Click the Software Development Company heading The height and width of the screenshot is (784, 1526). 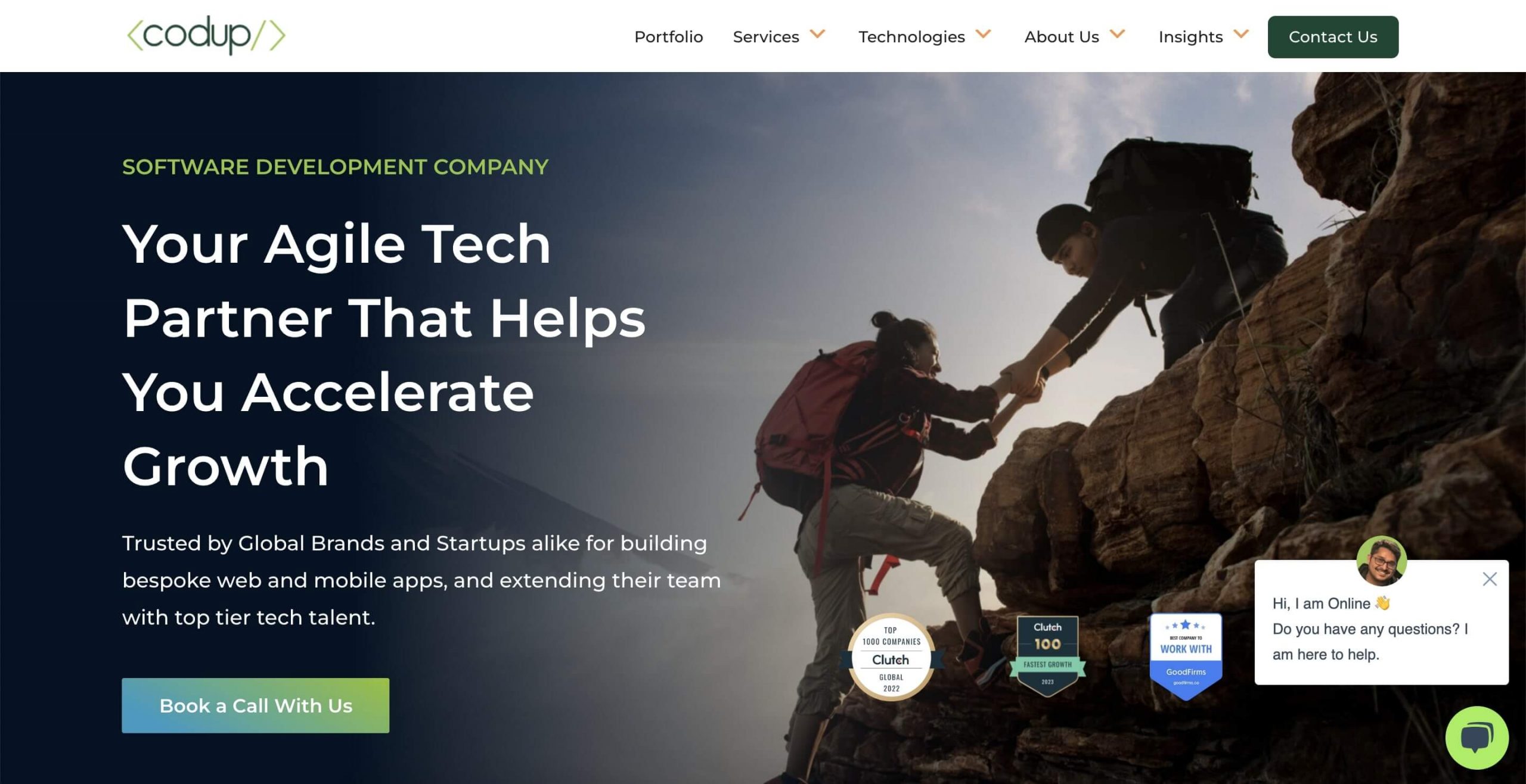[x=335, y=167]
